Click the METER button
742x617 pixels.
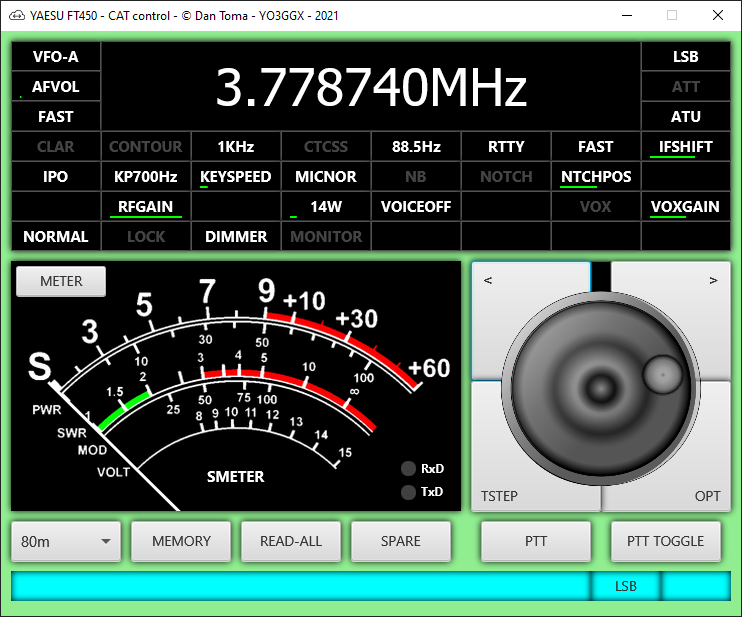pyautogui.click(x=61, y=281)
